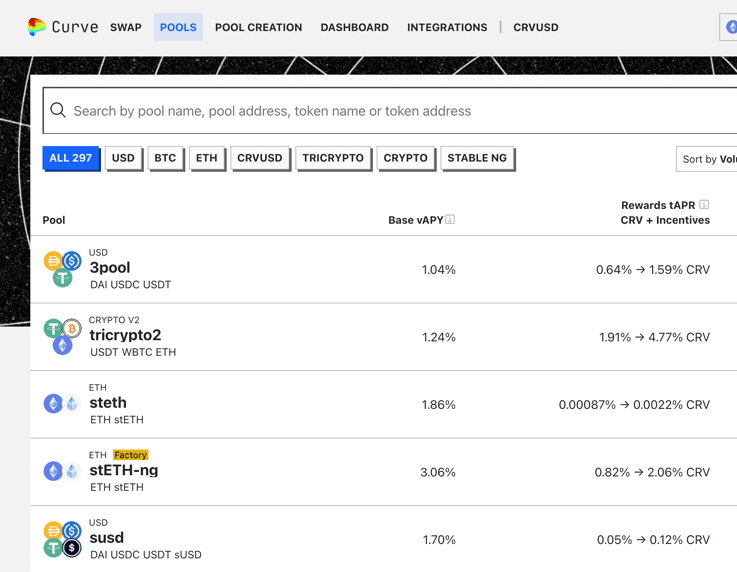Open the Dashboard navigation item

tap(354, 27)
